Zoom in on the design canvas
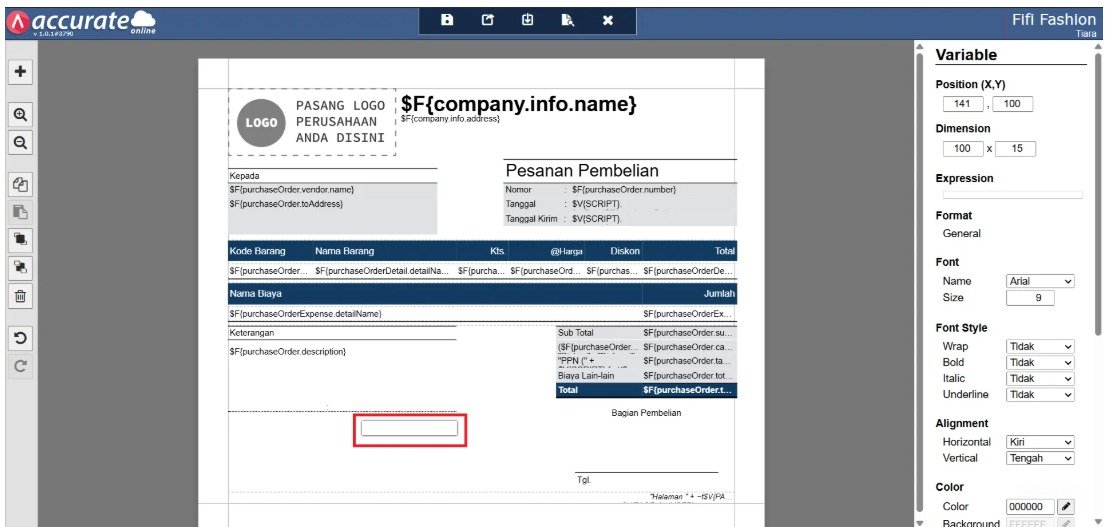The height and width of the screenshot is (527, 1110). tap(21, 115)
